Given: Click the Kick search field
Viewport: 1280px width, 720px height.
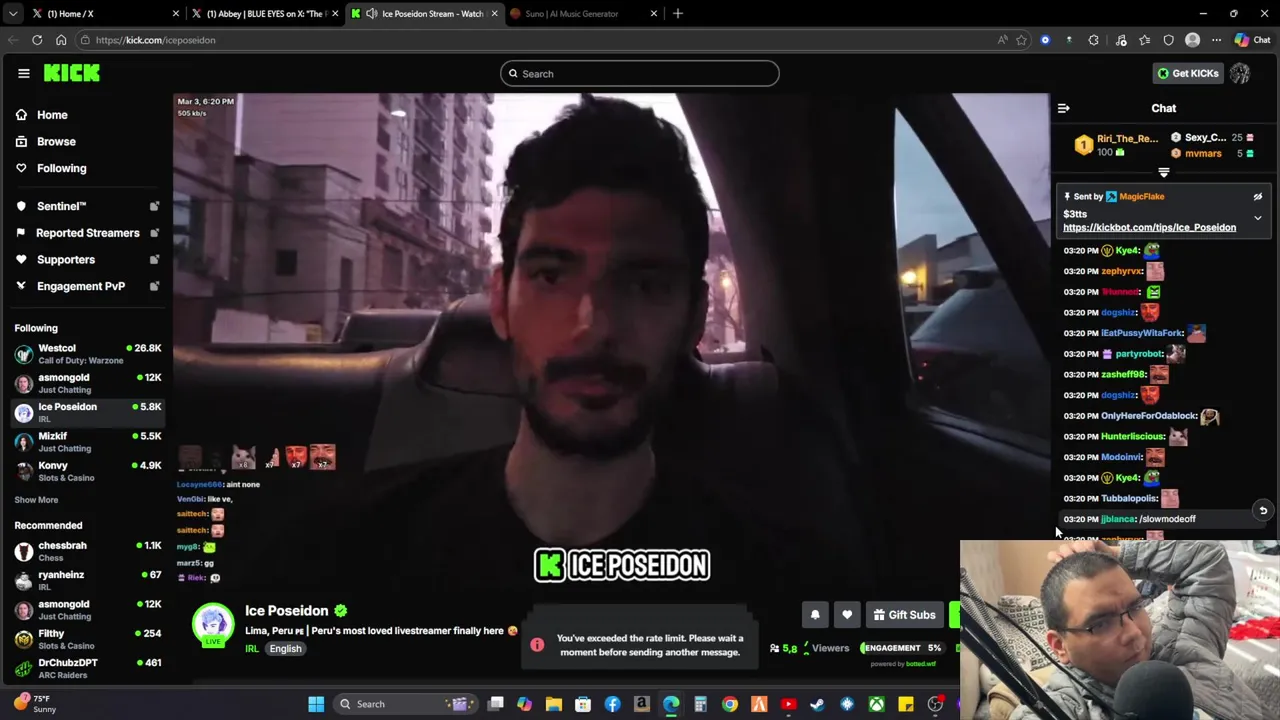Looking at the screenshot, I should 640,74.
